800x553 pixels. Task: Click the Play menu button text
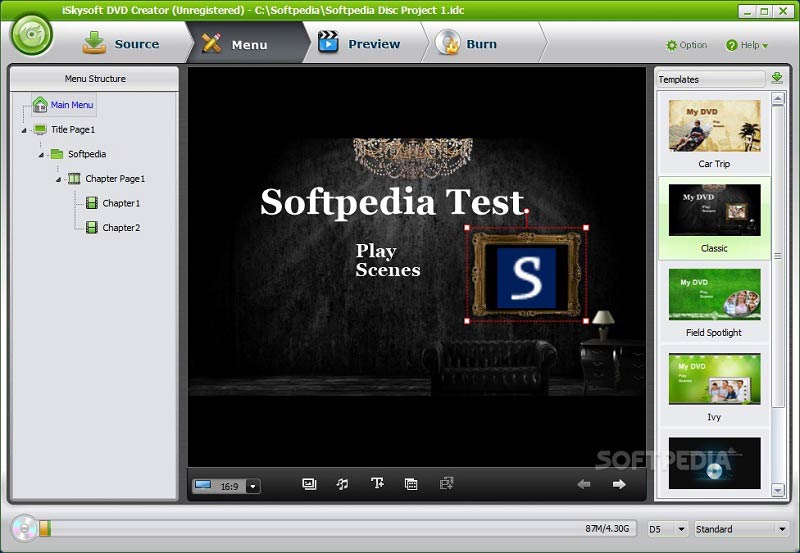tap(376, 250)
